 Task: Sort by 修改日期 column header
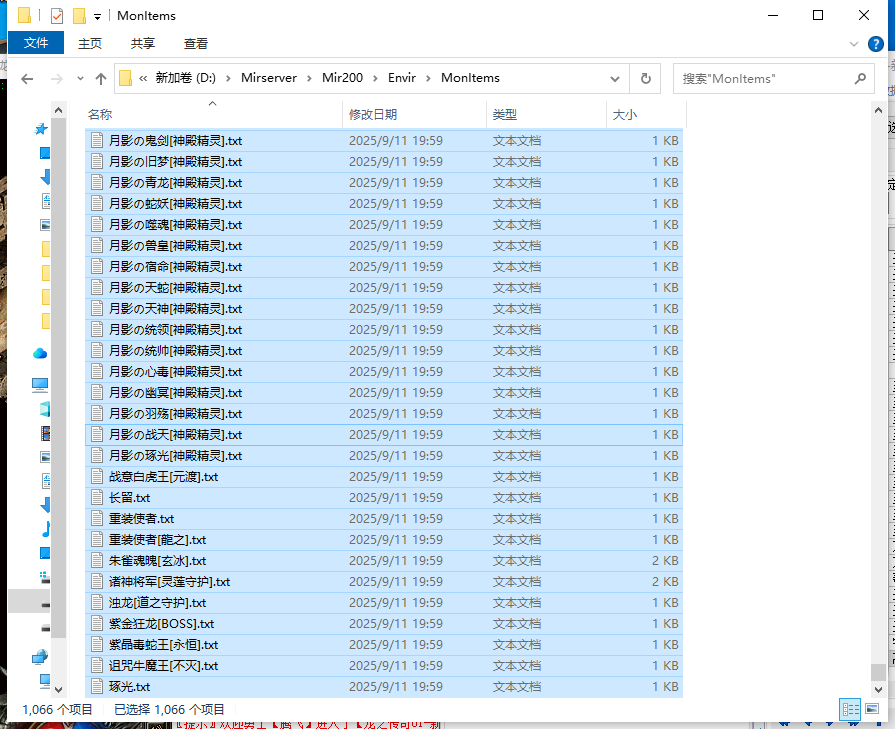(x=414, y=115)
